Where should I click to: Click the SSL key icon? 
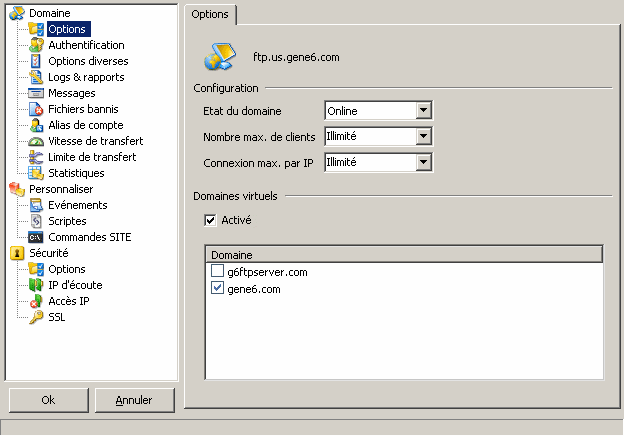coord(36,317)
